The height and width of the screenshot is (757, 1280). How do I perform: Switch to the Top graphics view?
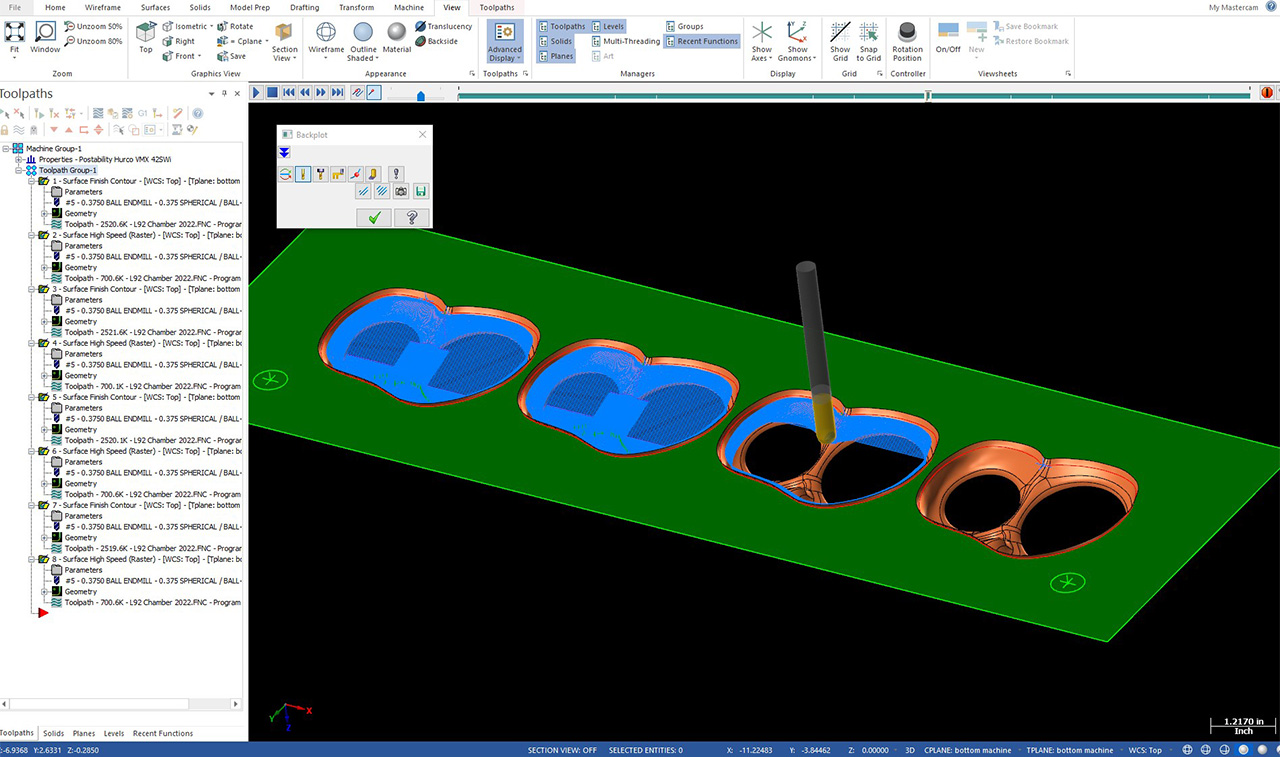click(146, 37)
